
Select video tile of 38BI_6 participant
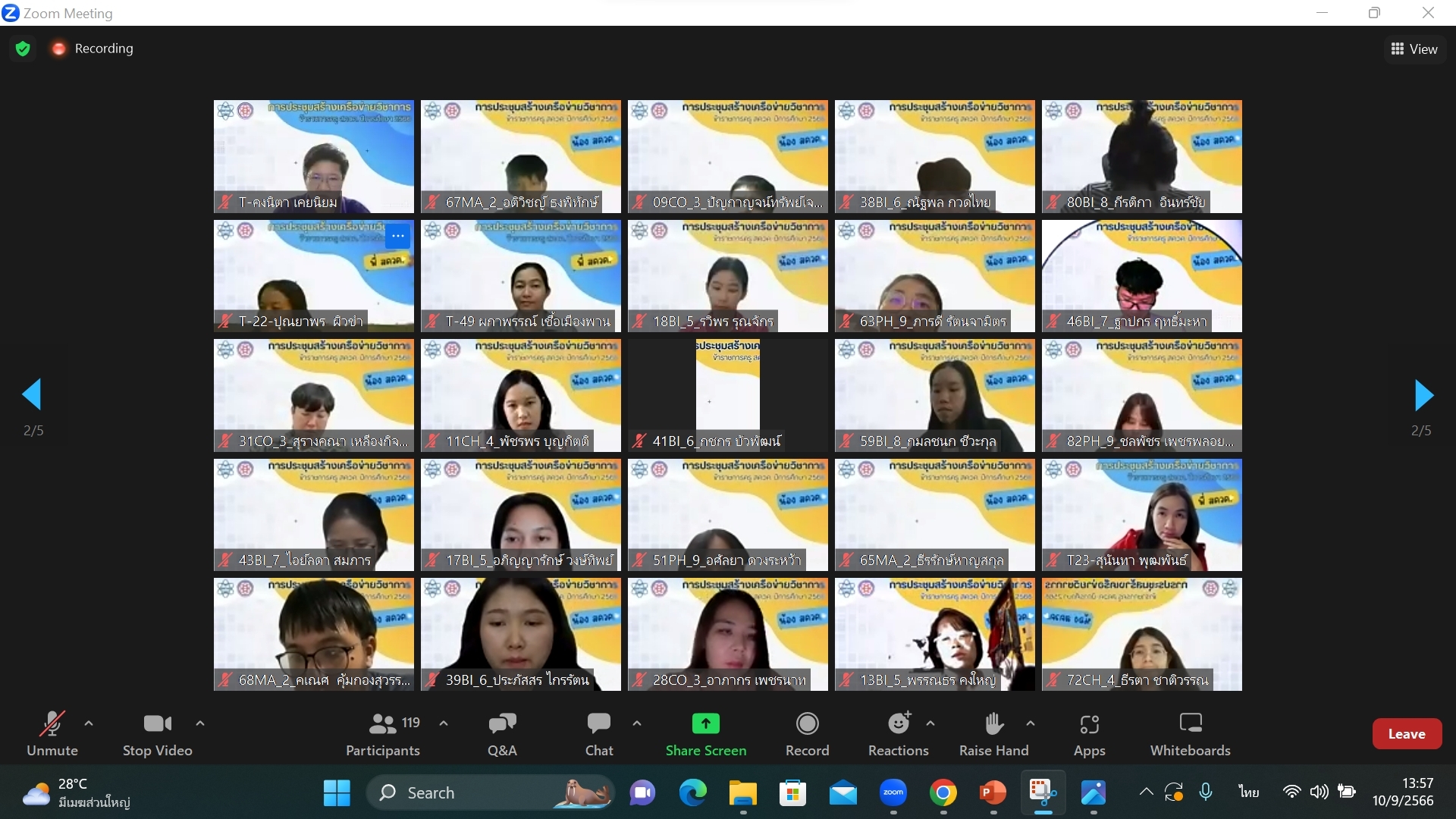[x=935, y=156]
